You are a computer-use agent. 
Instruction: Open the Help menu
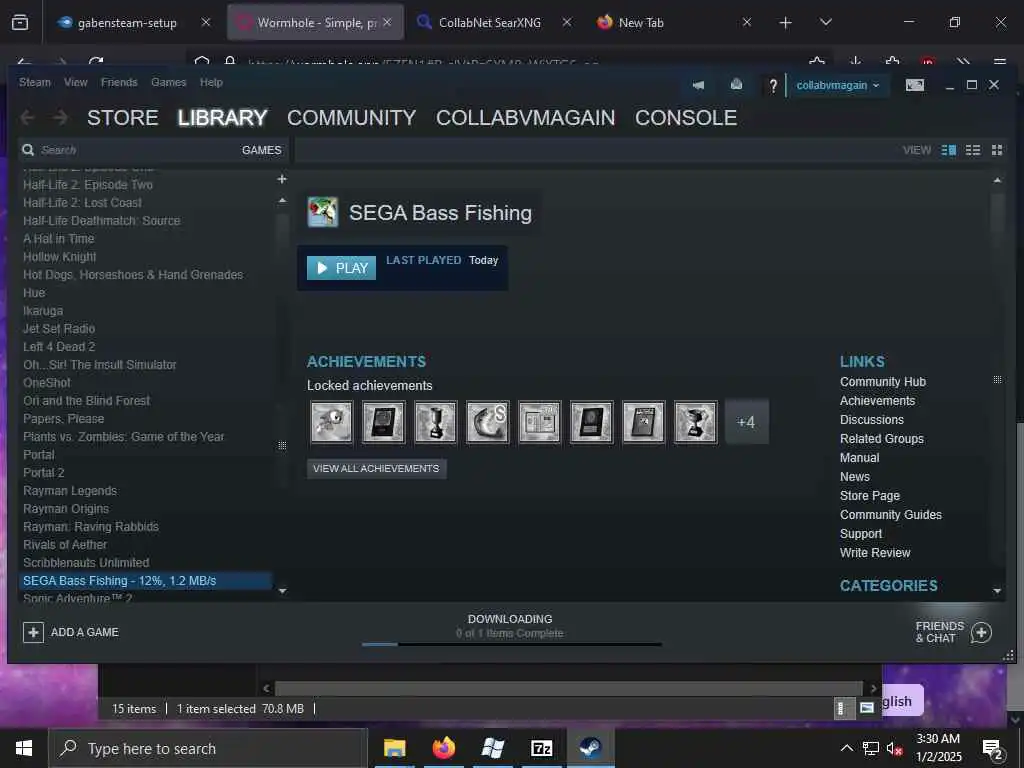click(x=211, y=82)
